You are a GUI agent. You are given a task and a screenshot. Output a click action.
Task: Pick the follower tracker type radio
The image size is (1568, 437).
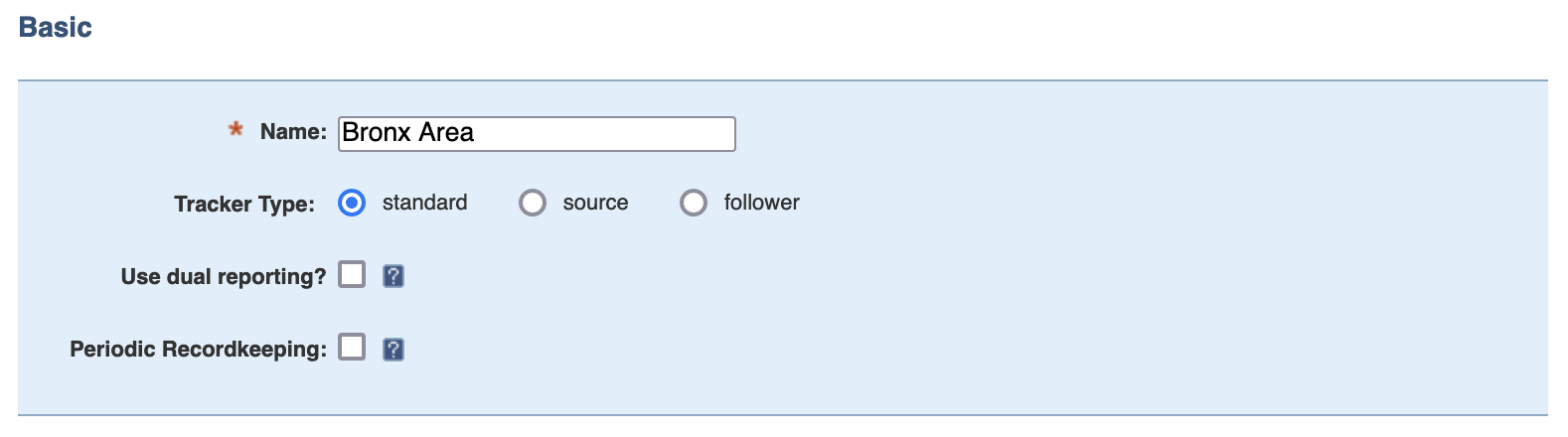[x=694, y=203]
